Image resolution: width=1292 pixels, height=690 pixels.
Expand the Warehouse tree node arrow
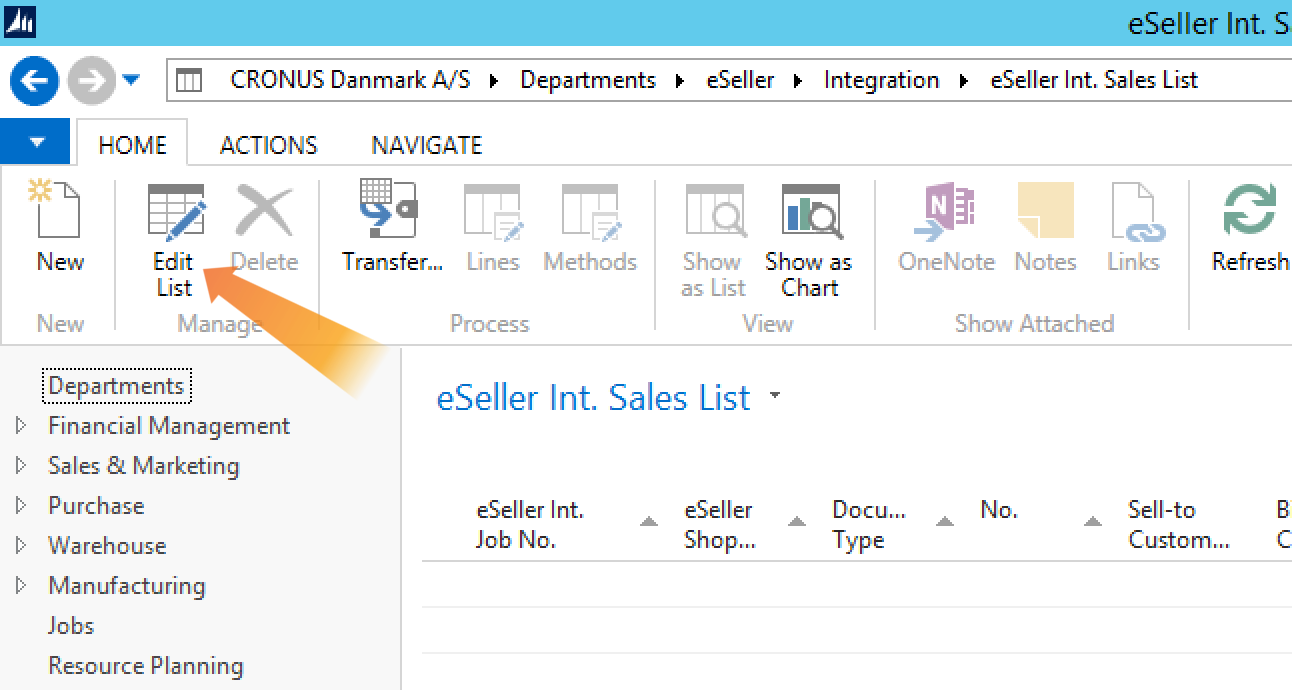(21, 546)
